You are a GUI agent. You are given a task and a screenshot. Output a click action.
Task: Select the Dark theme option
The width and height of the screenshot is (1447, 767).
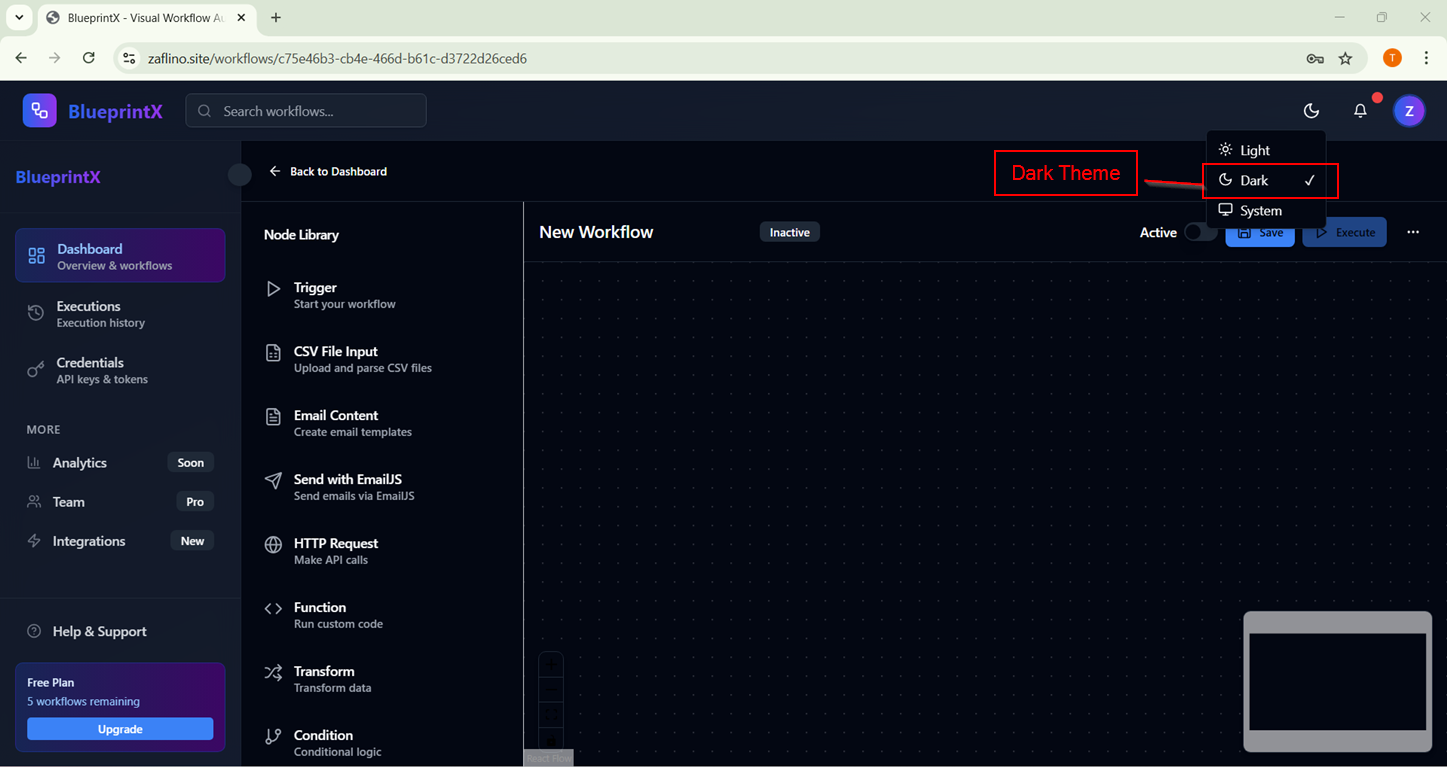(1266, 180)
